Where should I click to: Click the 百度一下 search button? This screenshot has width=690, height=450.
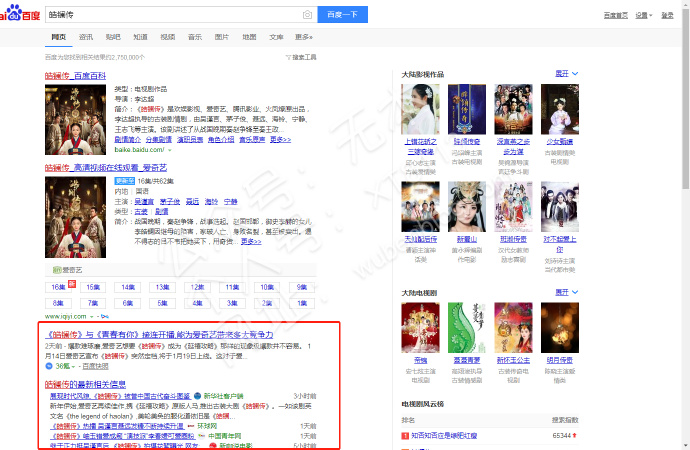pos(342,15)
